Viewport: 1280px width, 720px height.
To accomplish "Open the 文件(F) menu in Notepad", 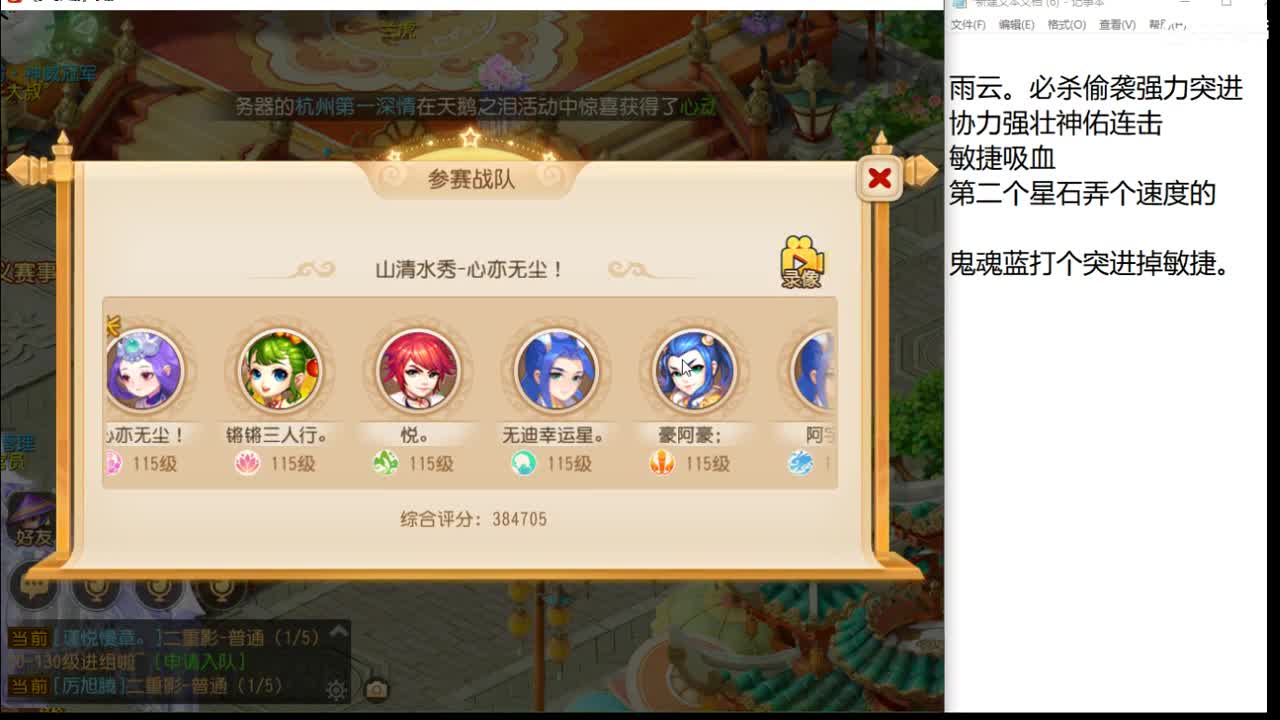I will pyautogui.click(x=968, y=25).
